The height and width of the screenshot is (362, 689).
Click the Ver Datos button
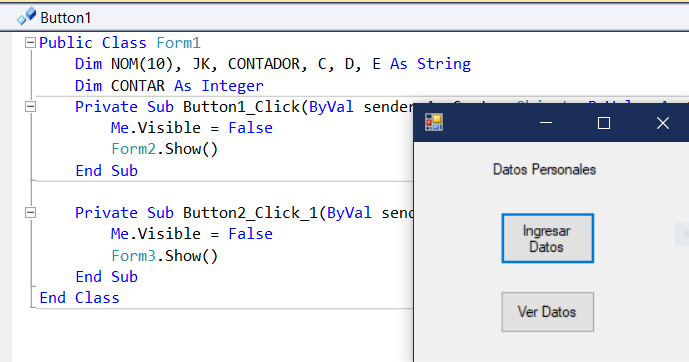point(548,312)
